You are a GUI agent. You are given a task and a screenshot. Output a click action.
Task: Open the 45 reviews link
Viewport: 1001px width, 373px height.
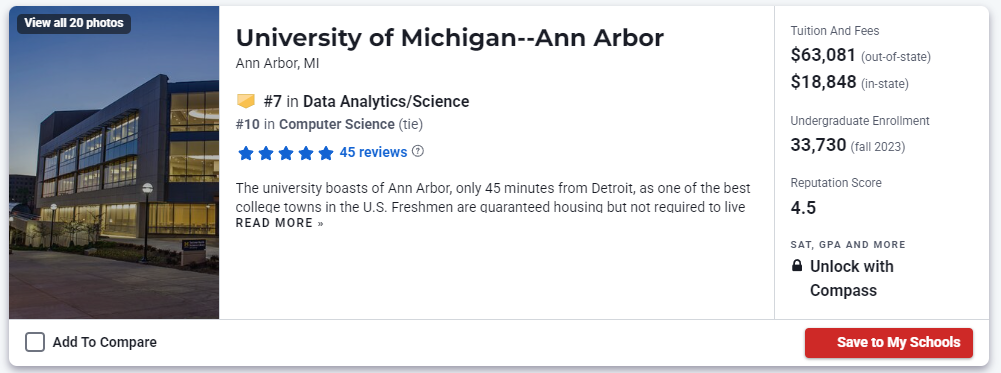(x=373, y=152)
